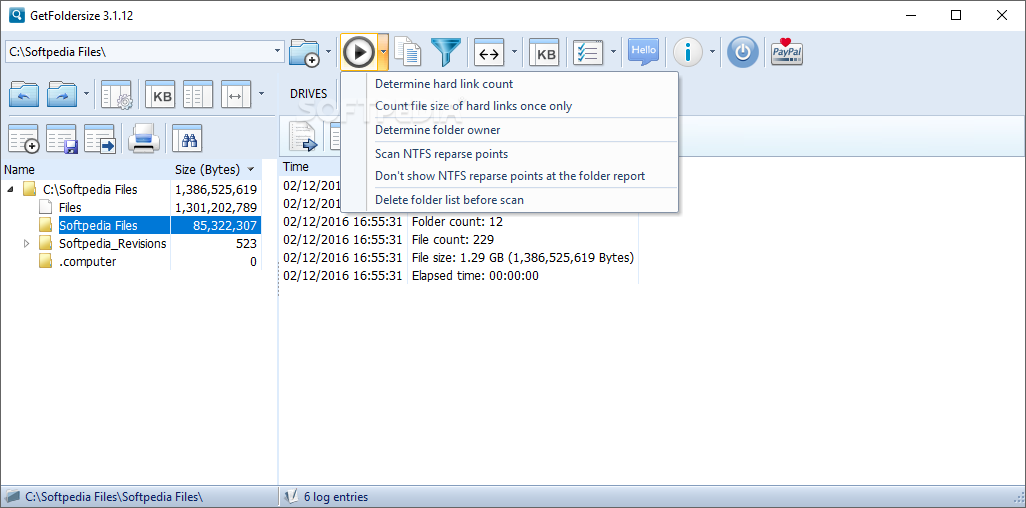Screen dimensions: 1026x508
Task: Click the column width arrows icon in top toolbar
Action: [489, 53]
